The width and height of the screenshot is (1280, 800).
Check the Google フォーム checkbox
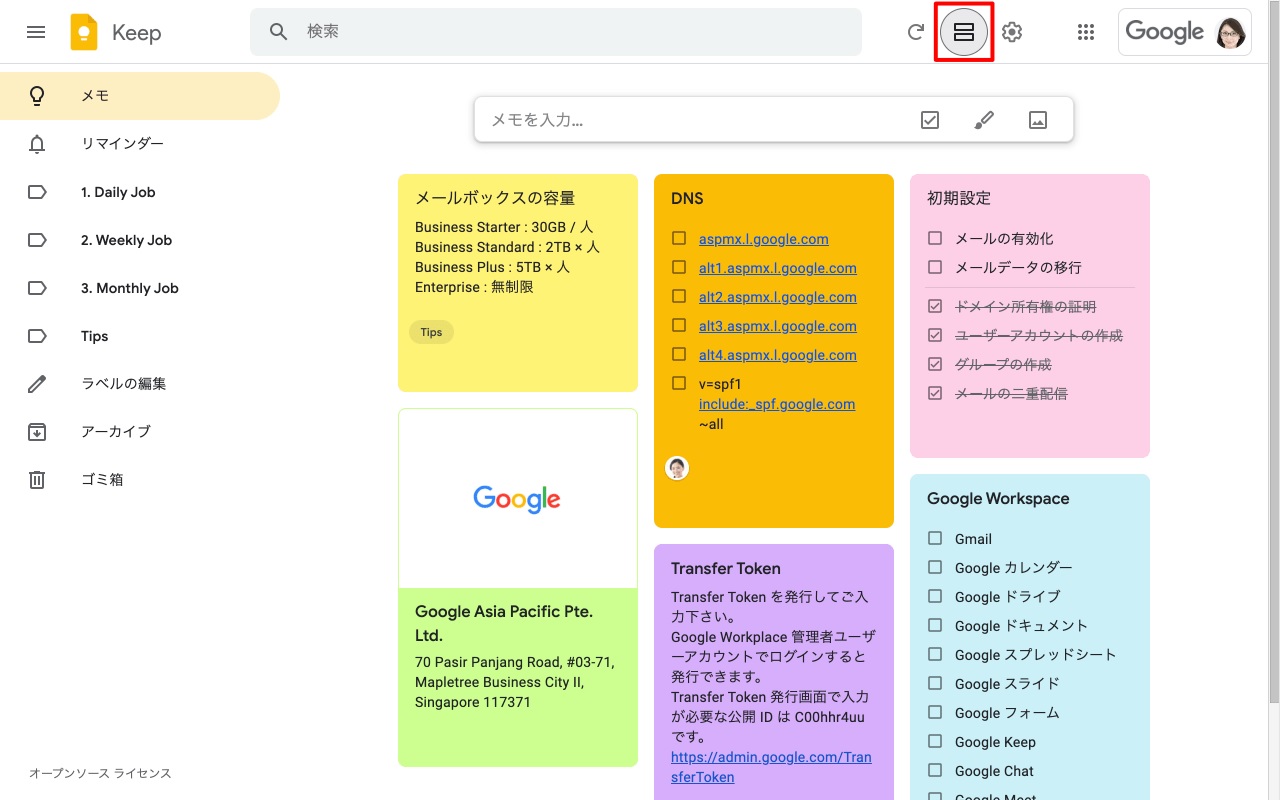click(x=935, y=713)
